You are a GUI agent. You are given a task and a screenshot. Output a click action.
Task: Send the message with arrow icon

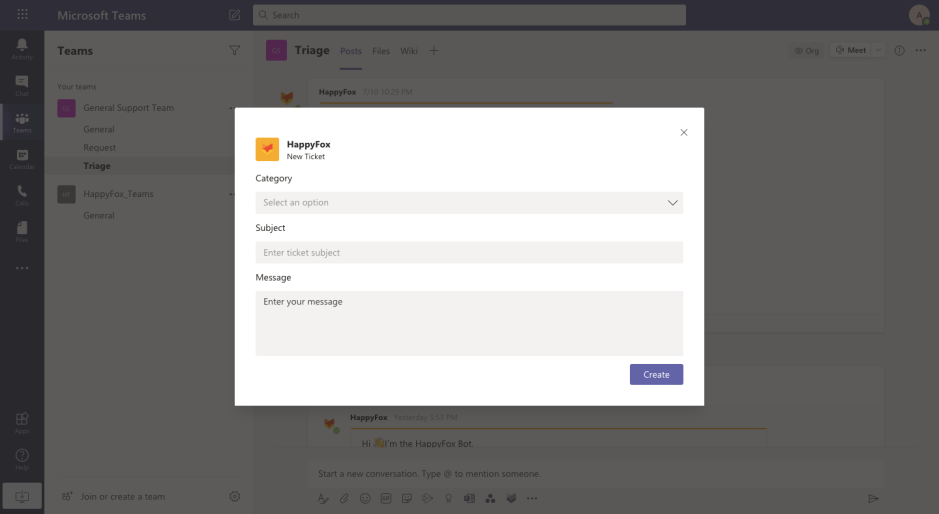[874, 498]
